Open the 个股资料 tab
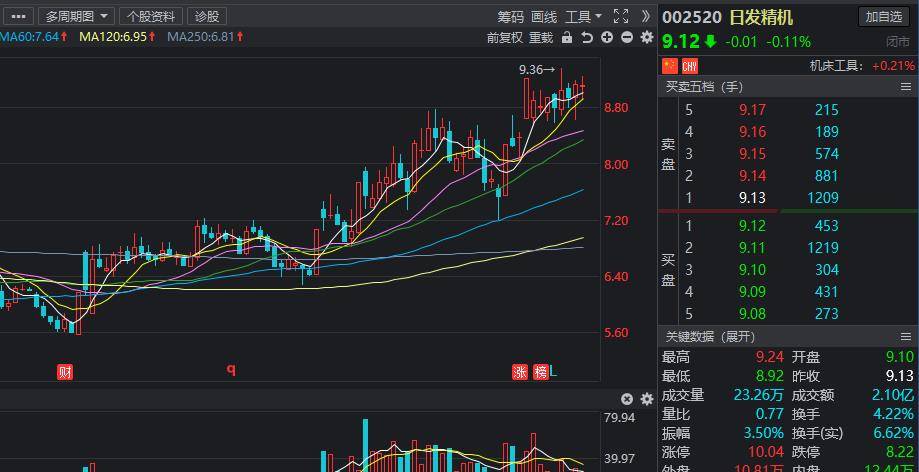 click(151, 16)
